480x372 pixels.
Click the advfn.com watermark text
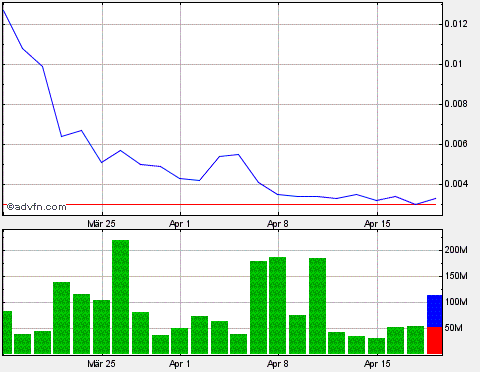36,207
